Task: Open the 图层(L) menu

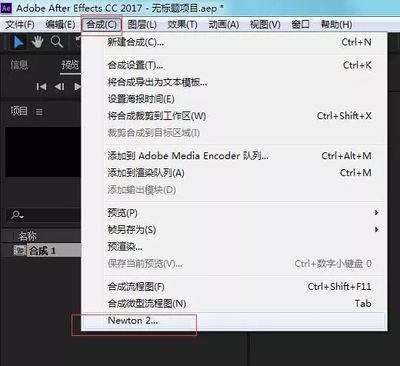Action: 142,24
